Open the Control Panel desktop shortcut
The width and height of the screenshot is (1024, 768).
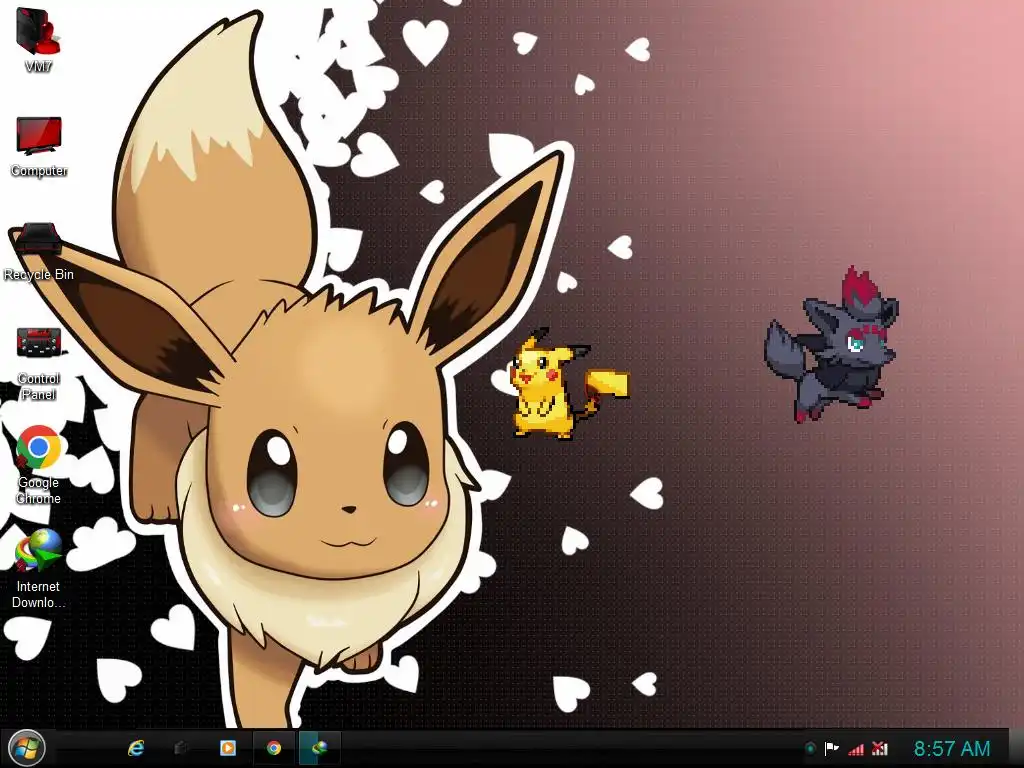click(x=39, y=363)
